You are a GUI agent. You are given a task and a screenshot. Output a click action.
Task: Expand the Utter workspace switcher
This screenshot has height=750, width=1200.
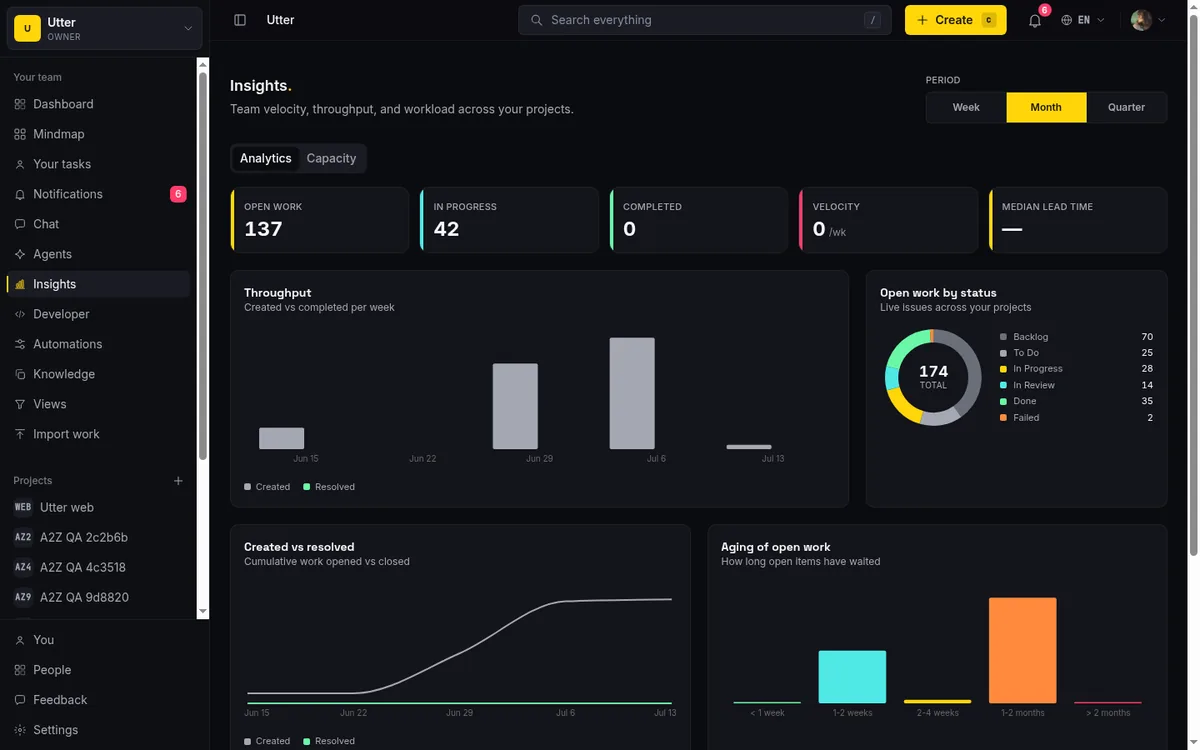(x=105, y=29)
